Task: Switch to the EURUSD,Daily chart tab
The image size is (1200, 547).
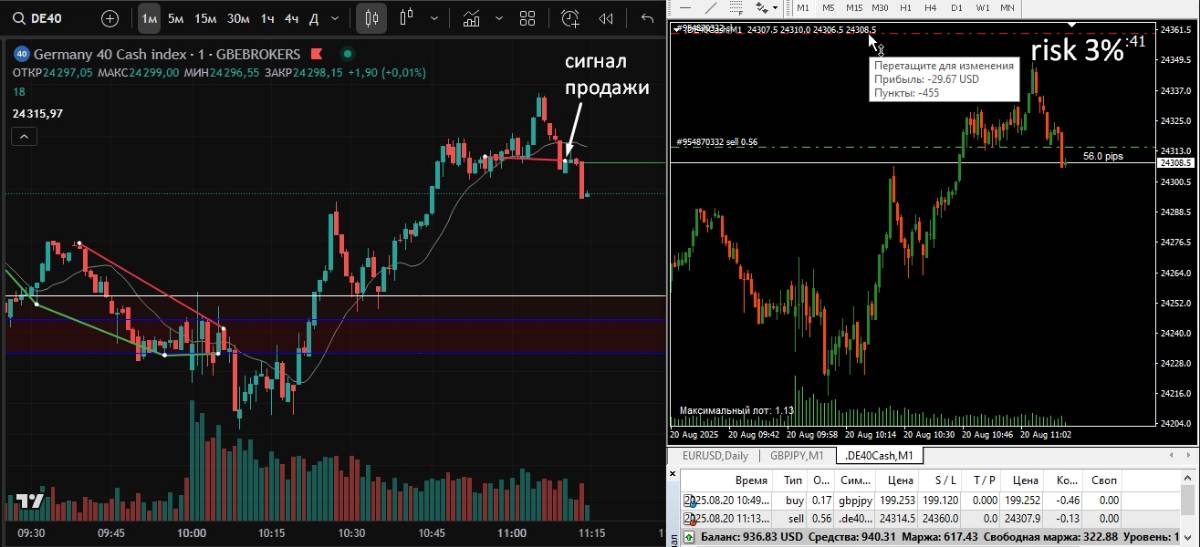Action: [x=714, y=456]
